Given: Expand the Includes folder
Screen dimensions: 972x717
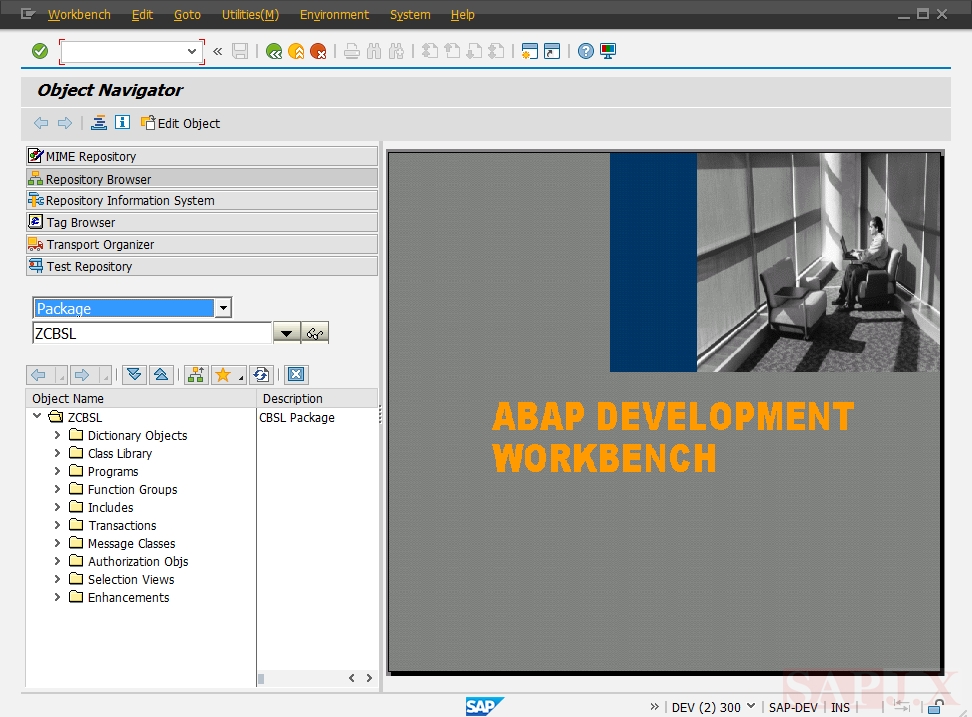Looking at the screenshot, I should (x=58, y=507).
